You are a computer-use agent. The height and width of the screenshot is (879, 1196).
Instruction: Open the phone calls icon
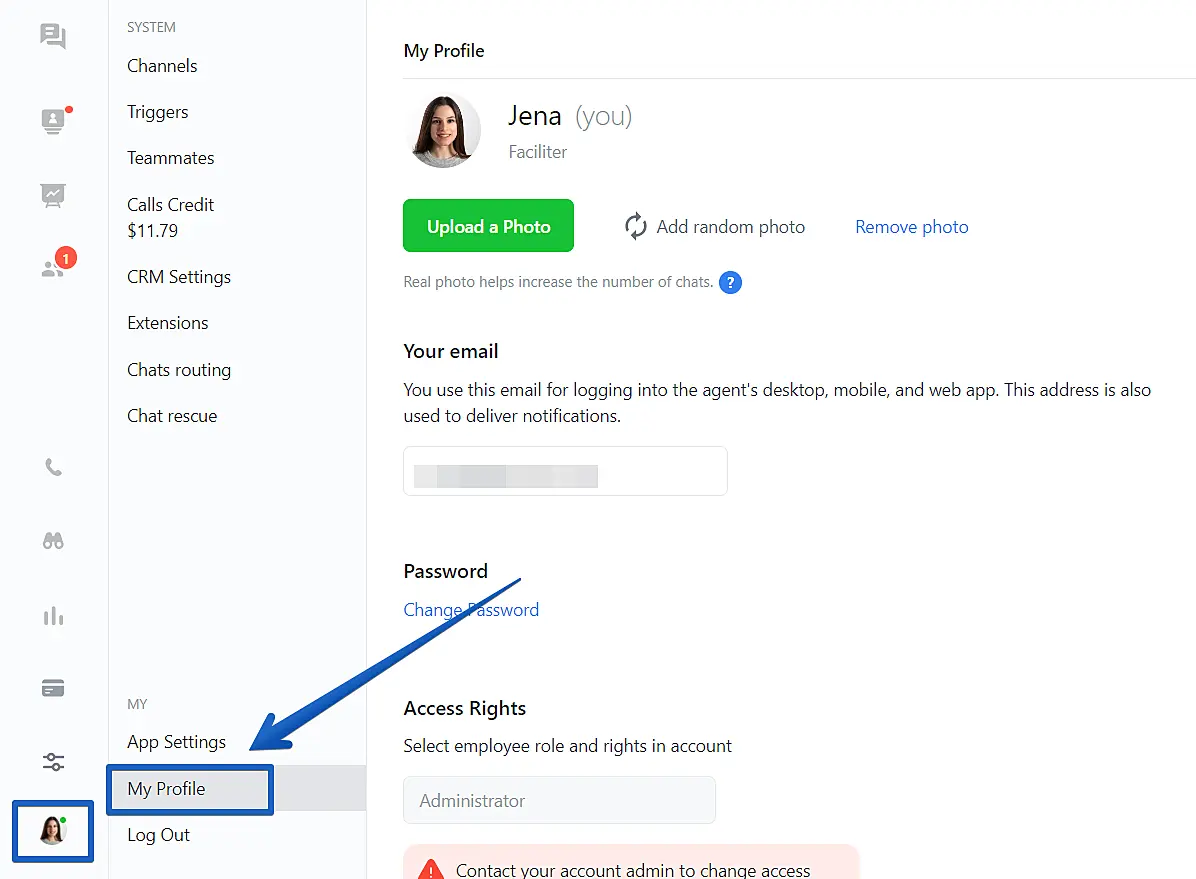pos(53,467)
